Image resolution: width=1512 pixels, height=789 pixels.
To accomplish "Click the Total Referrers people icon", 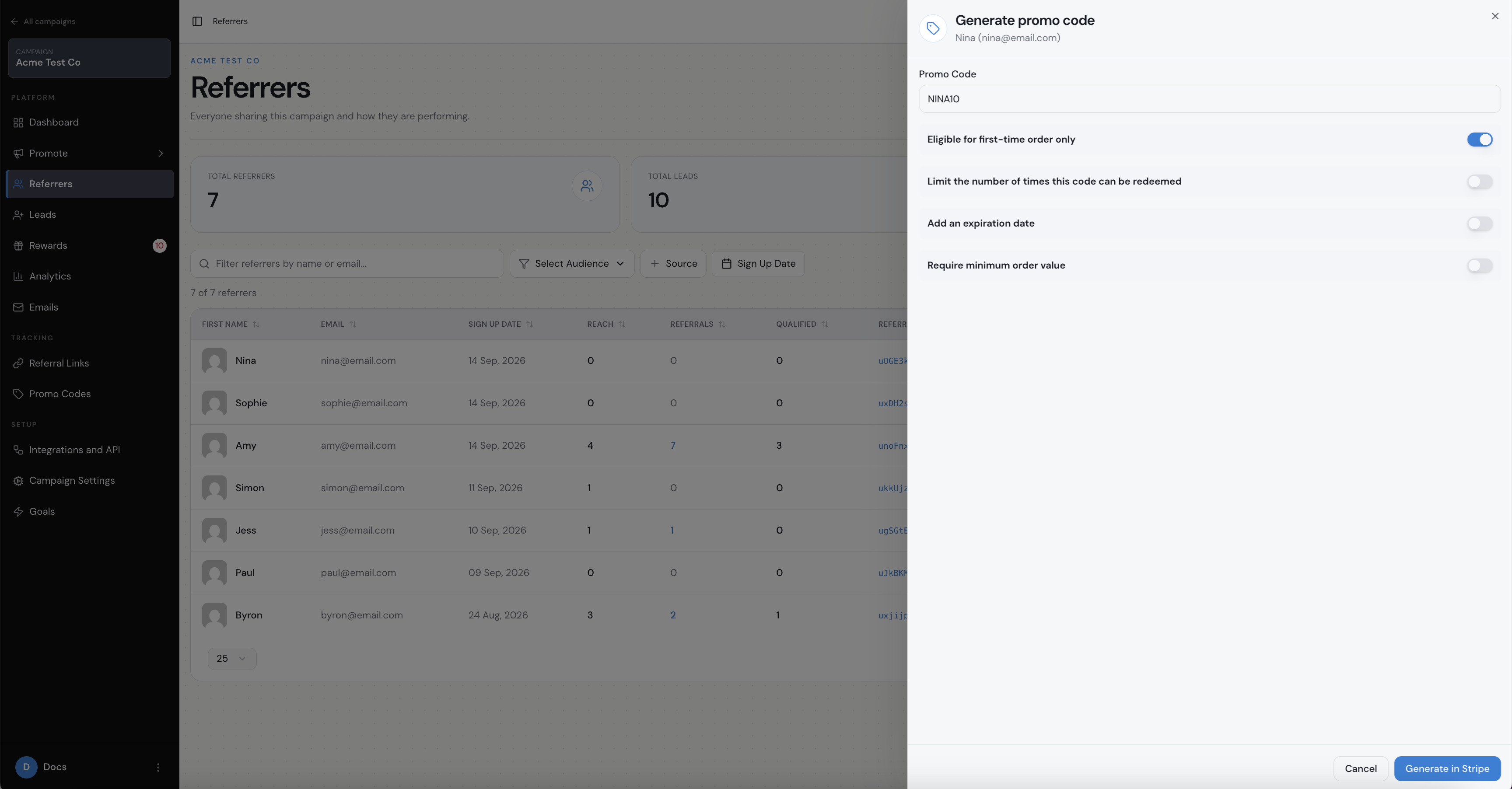I will point(587,186).
